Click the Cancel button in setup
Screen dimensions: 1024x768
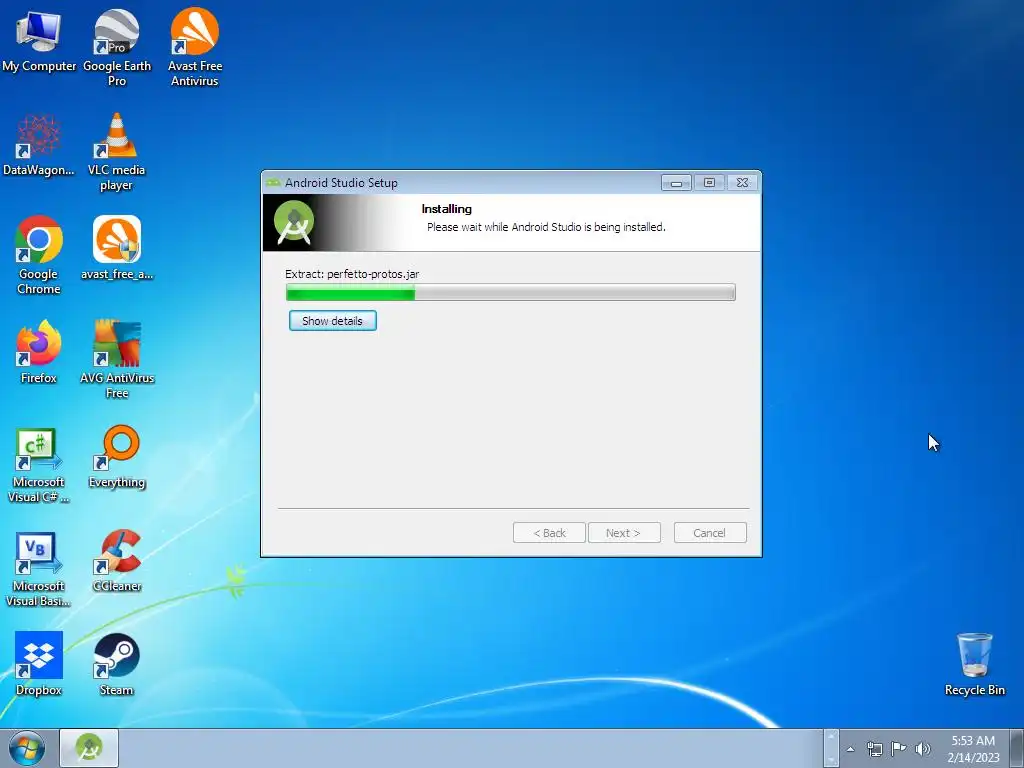tap(709, 533)
